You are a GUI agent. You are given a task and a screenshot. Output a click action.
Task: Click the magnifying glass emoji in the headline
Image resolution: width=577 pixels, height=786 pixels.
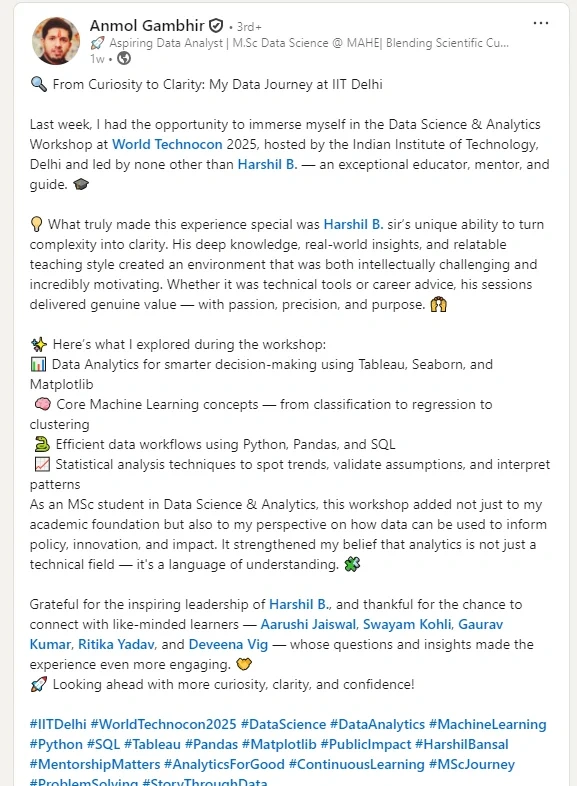coord(39,84)
